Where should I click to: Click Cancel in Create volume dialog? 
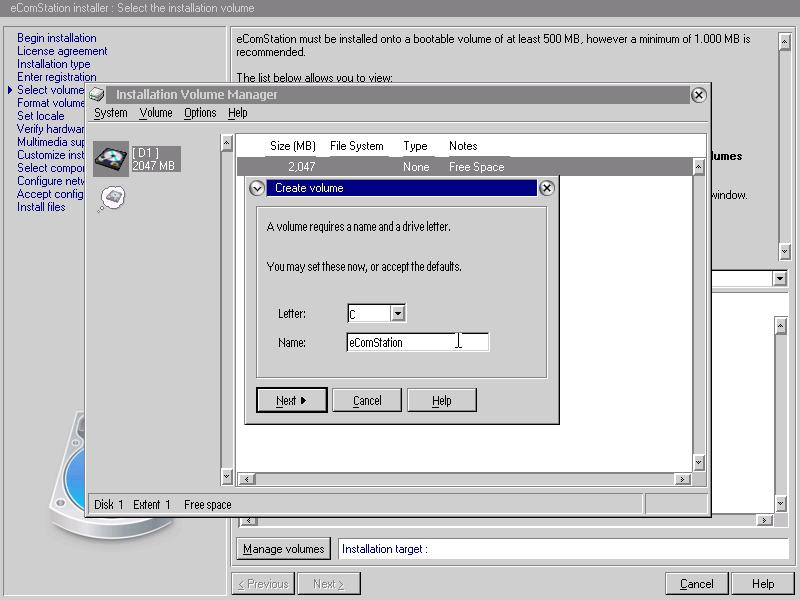pyautogui.click(x=367, y=401)
